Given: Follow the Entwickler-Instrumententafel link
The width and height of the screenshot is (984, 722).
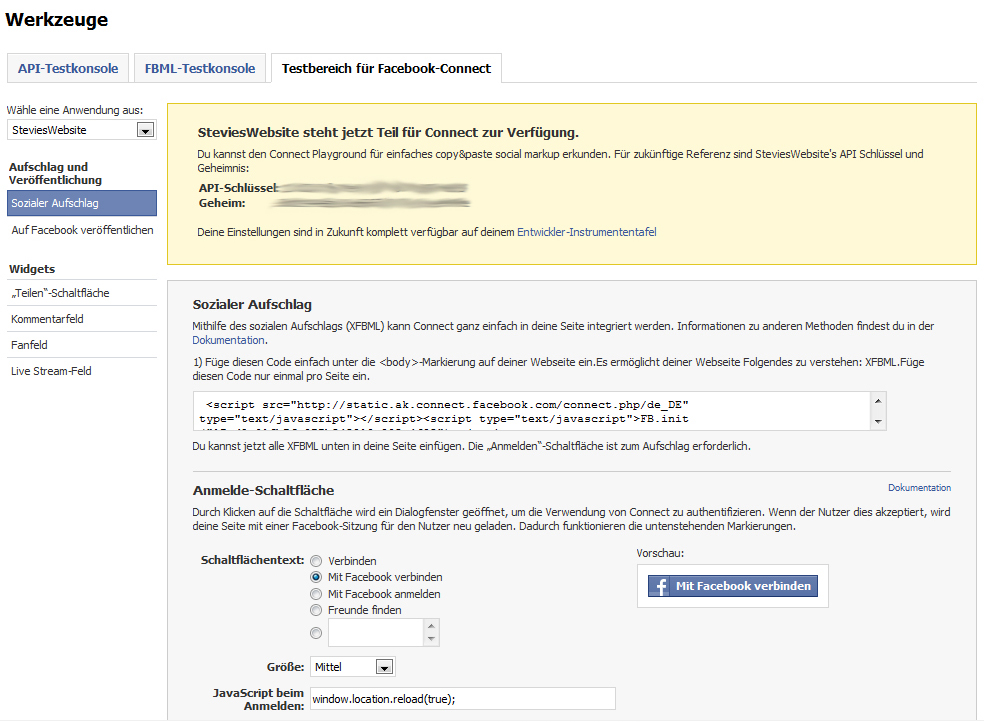Looking at the screenshot, I should pos(587,232).
